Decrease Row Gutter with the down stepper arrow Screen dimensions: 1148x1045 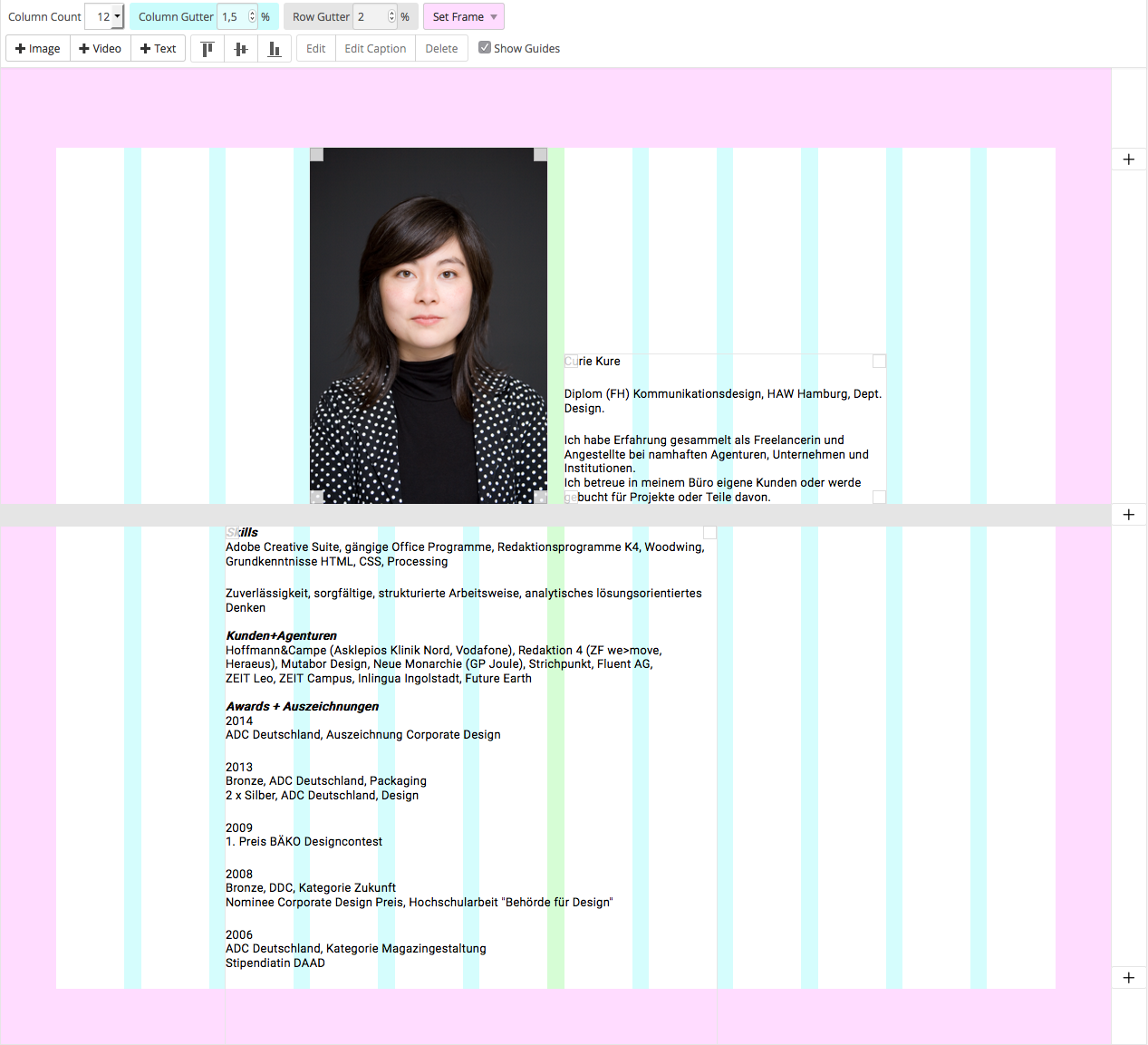(x=390, y=20)
